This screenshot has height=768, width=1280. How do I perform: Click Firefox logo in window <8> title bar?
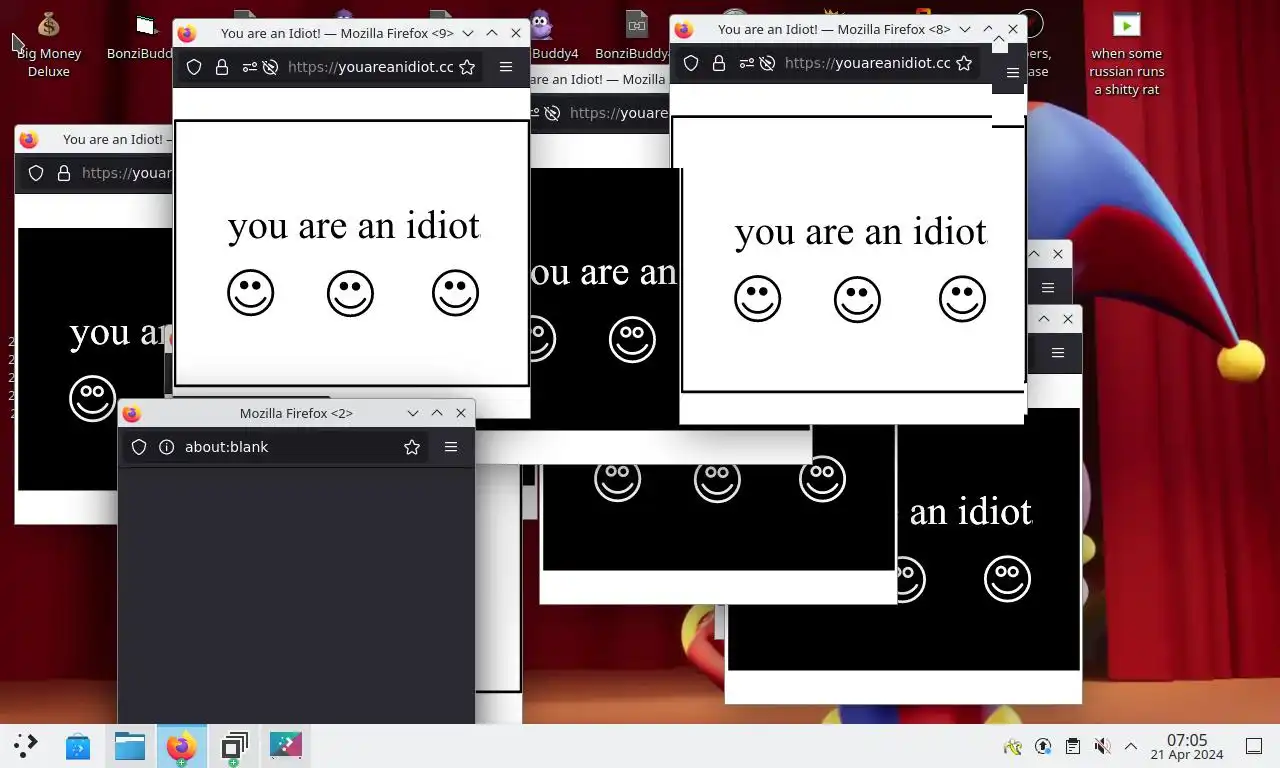coord(683,29)
